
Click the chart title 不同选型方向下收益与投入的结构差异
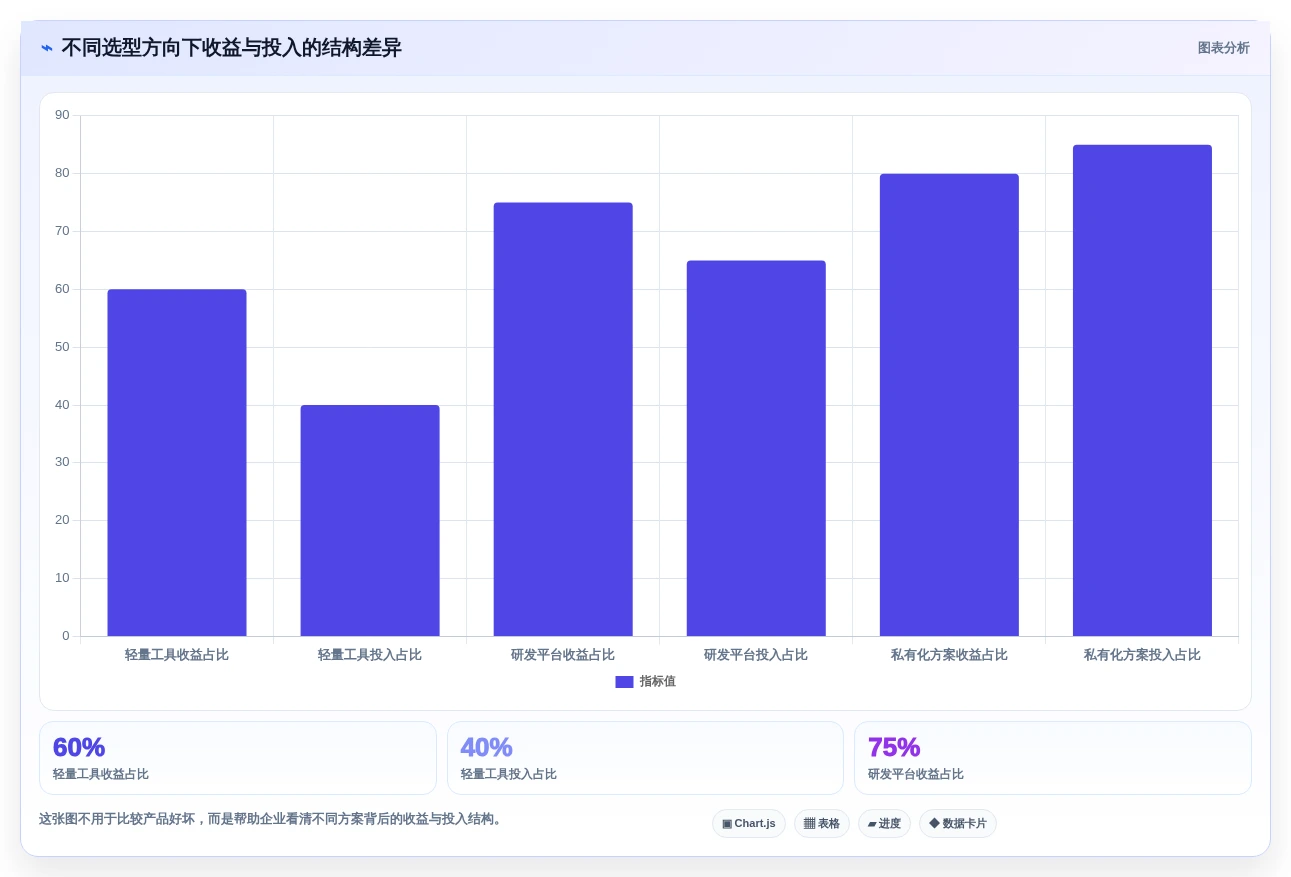pos(231,48)
